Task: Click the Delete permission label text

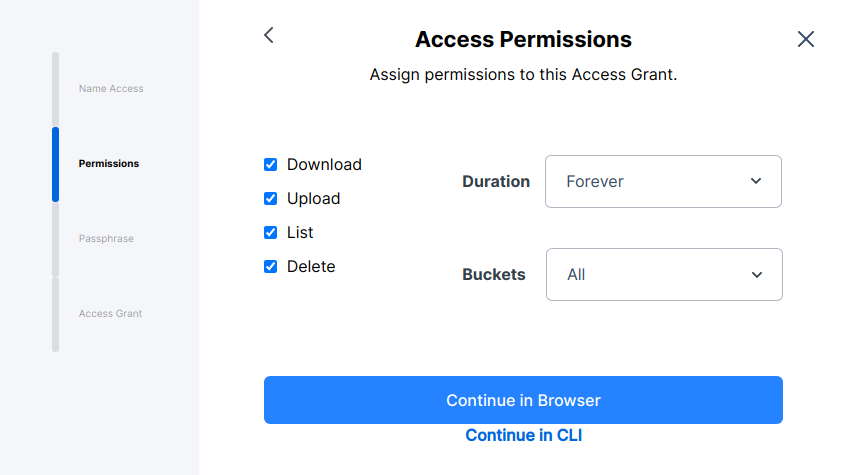Action: (311, 266)
